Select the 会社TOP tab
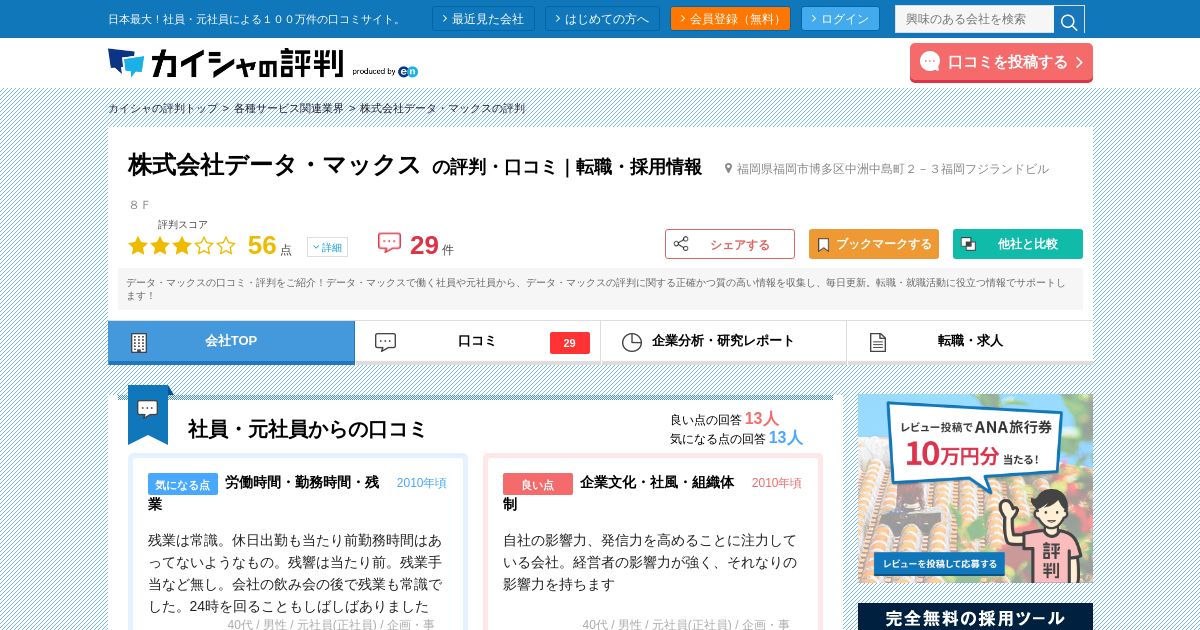 (x=231, y=342)
